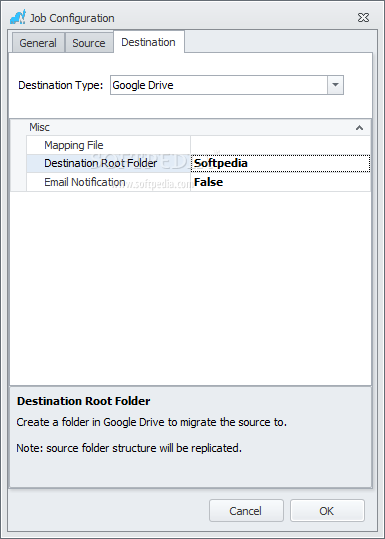Collapse the Misc section chevron
385x539 pixels.
click(360, 128)
